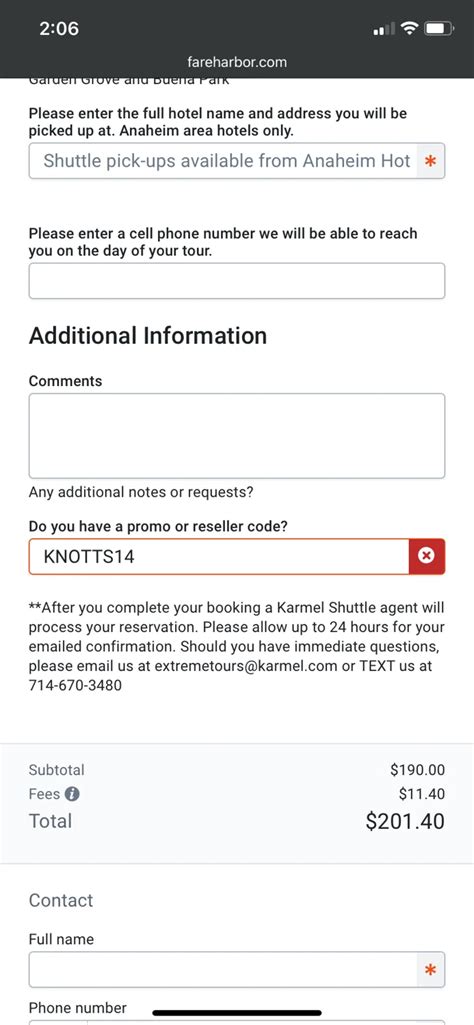Screen dimensions: 474x1025
Task: Tap the cellular signal bars icon
Action: (x=384, y=29)
